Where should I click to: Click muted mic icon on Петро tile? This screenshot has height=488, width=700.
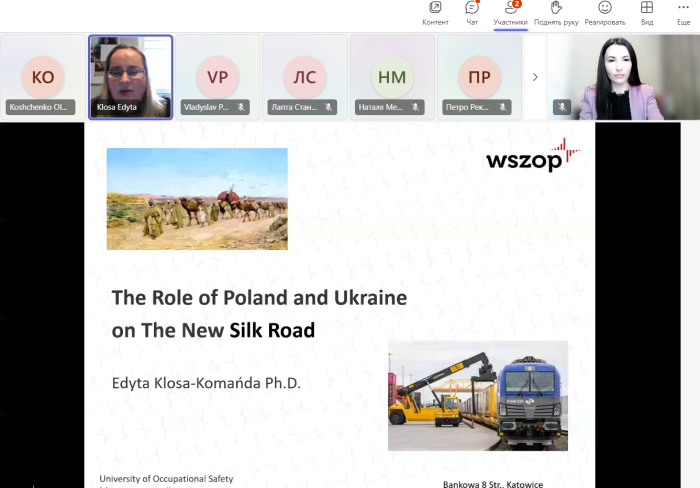pyautogui.click(x=504, y=107)
